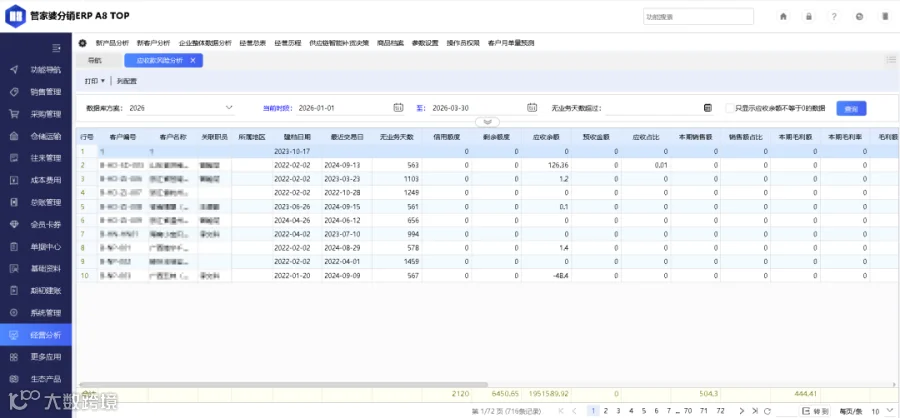Image resolution: width=900 pixels, height=418 pixels.
Task: Sort by 无业务天数 column header
Action: click(397, 137)
